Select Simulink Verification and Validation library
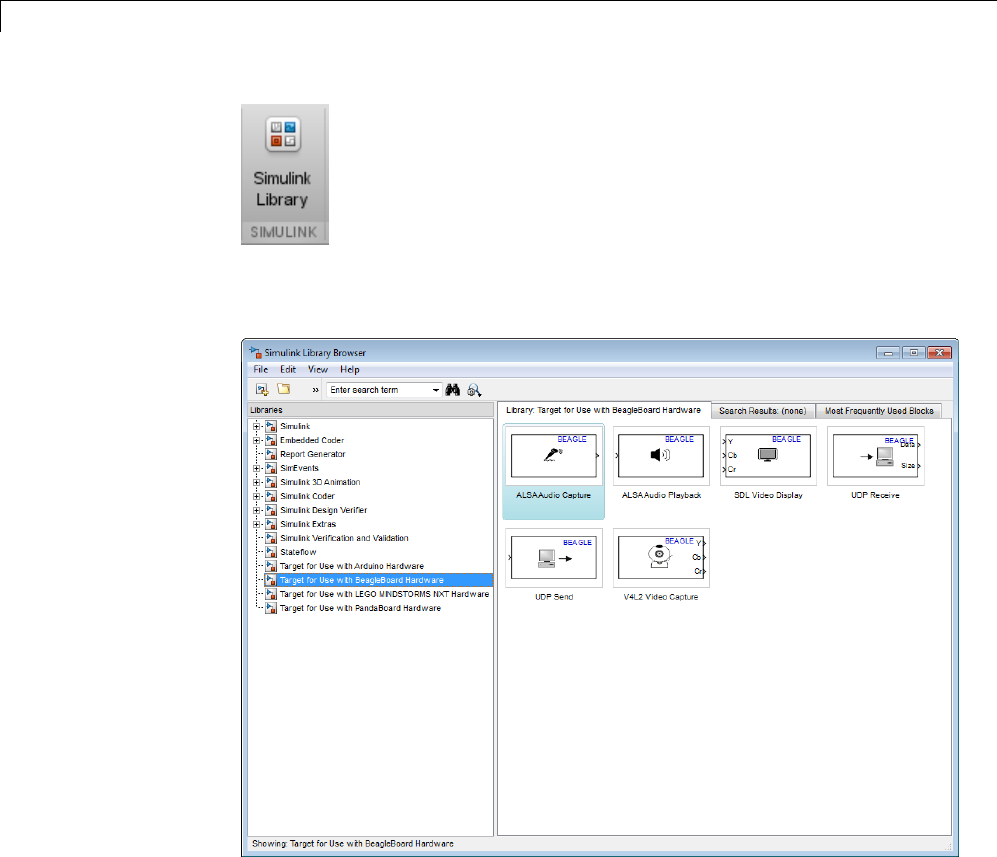 point(344,538)
